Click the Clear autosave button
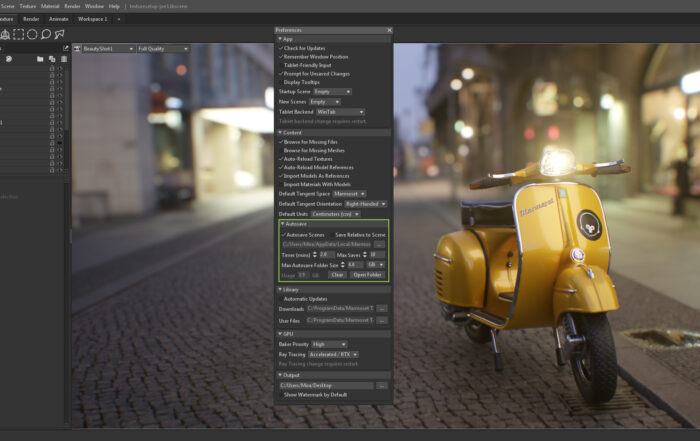This screenshot has width=700, height=441. tap(338, 275)
